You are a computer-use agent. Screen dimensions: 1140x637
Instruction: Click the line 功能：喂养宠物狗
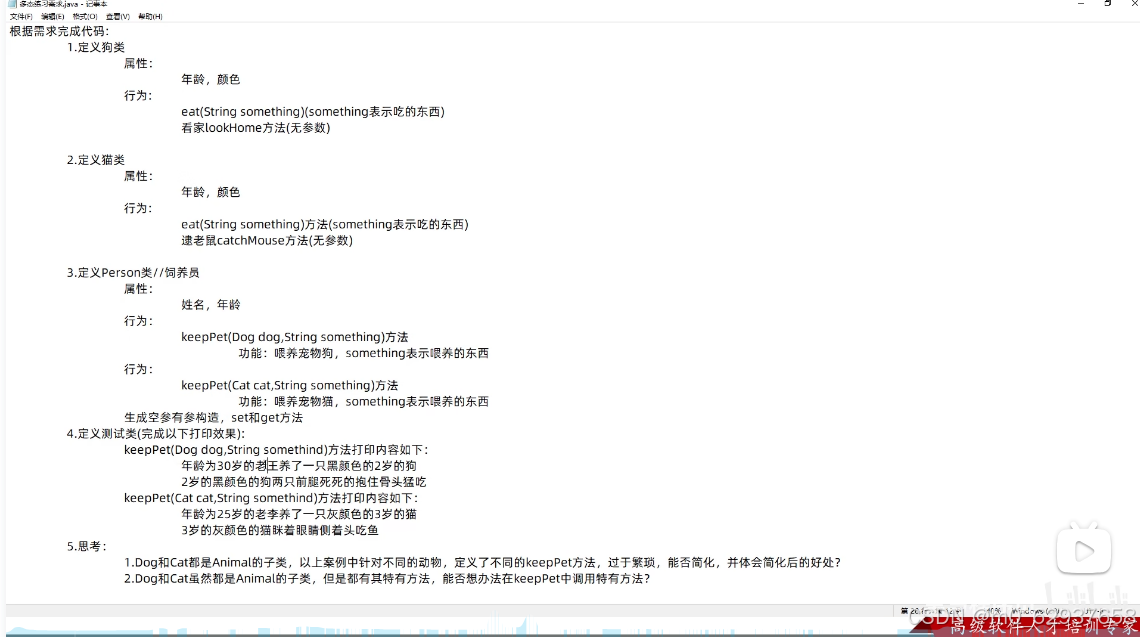pos(364,353)
